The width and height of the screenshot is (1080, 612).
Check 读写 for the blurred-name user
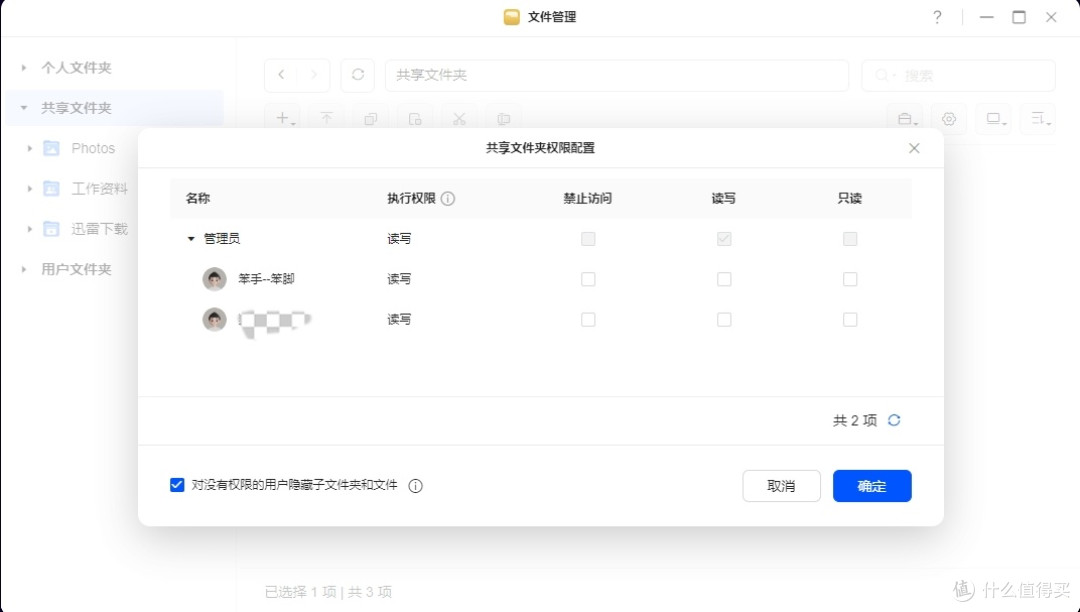(x=724, y=319)
